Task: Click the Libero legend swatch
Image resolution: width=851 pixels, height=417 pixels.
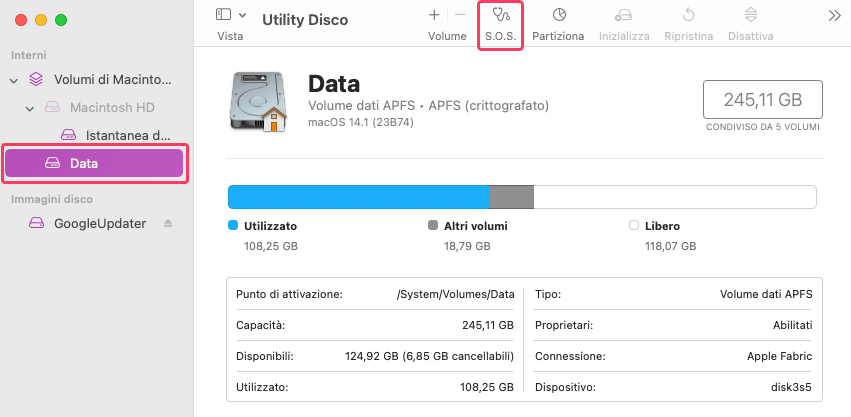Action: 633,225
